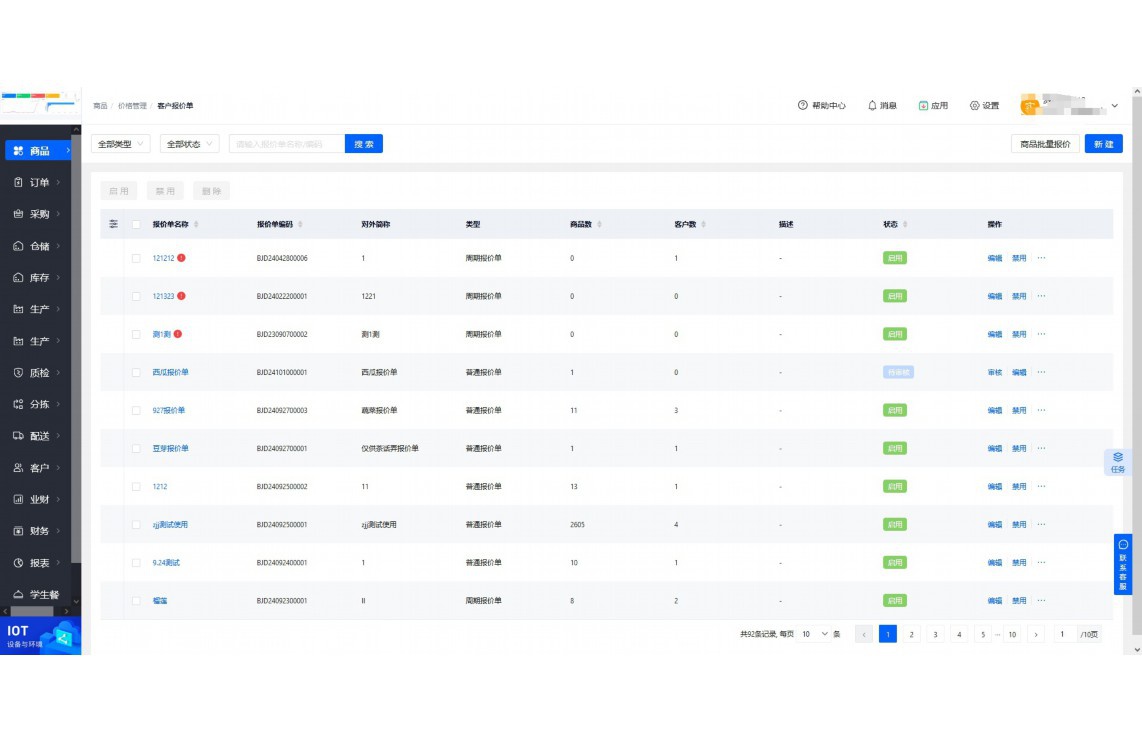Click the 应用 download icon in header

click(x=923, y=105)
